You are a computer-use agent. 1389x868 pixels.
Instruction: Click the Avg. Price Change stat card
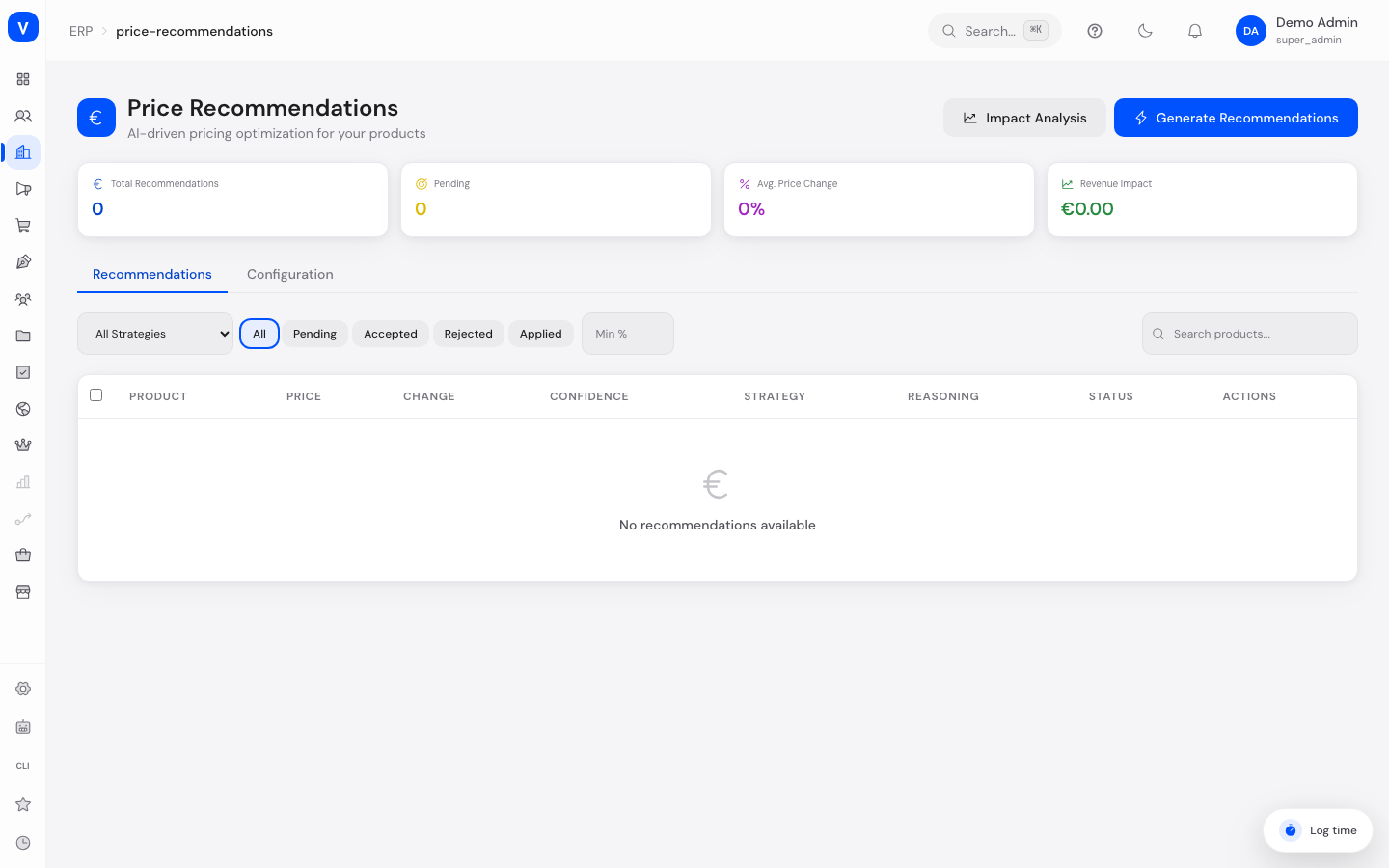click(x=879, y=200)
